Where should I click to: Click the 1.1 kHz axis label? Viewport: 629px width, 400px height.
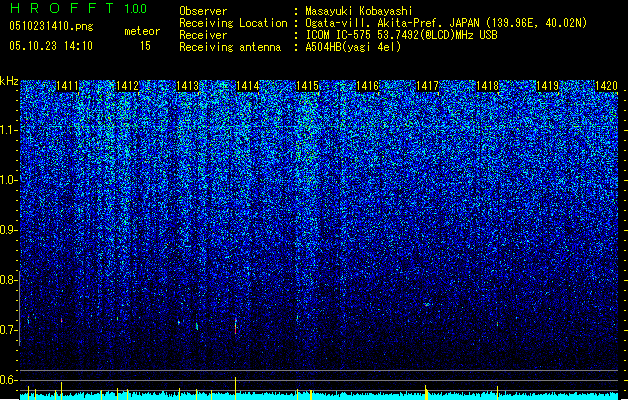click(x=9, y=130)
